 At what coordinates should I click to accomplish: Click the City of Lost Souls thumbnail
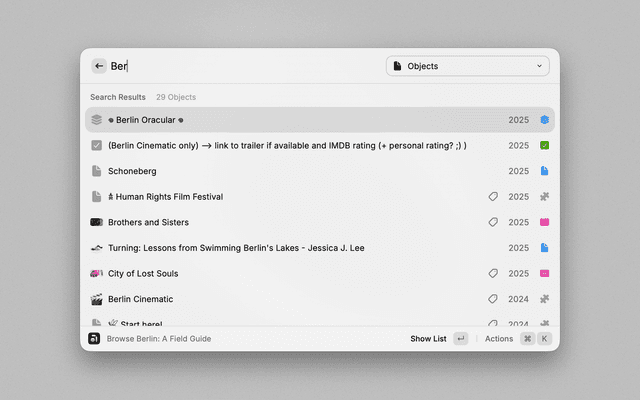pos(97,273)
